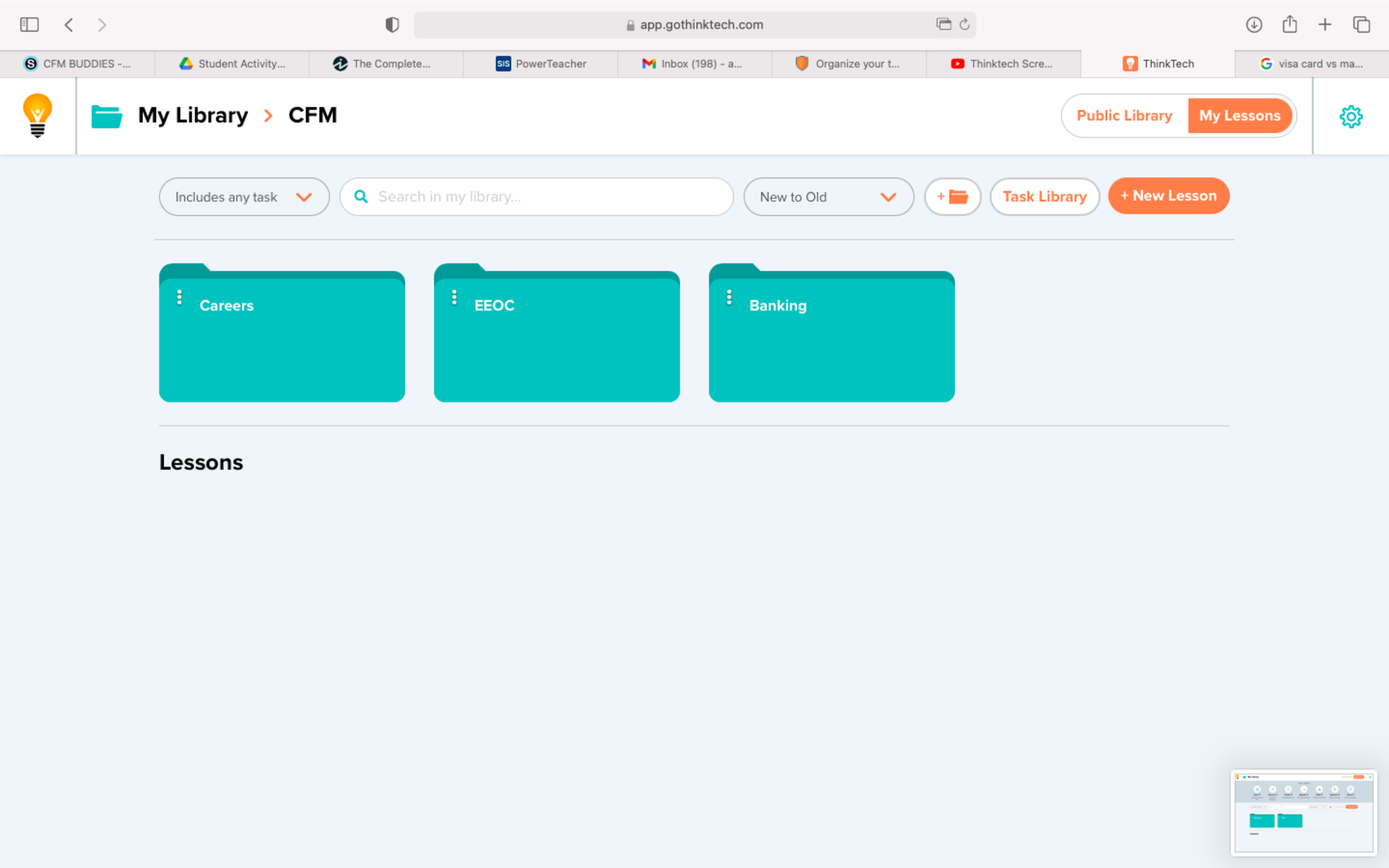This screenshot has height=868, width=1389.
Task: Click the ThinkTech lightbulb logo
Action: tap(37, 115)
